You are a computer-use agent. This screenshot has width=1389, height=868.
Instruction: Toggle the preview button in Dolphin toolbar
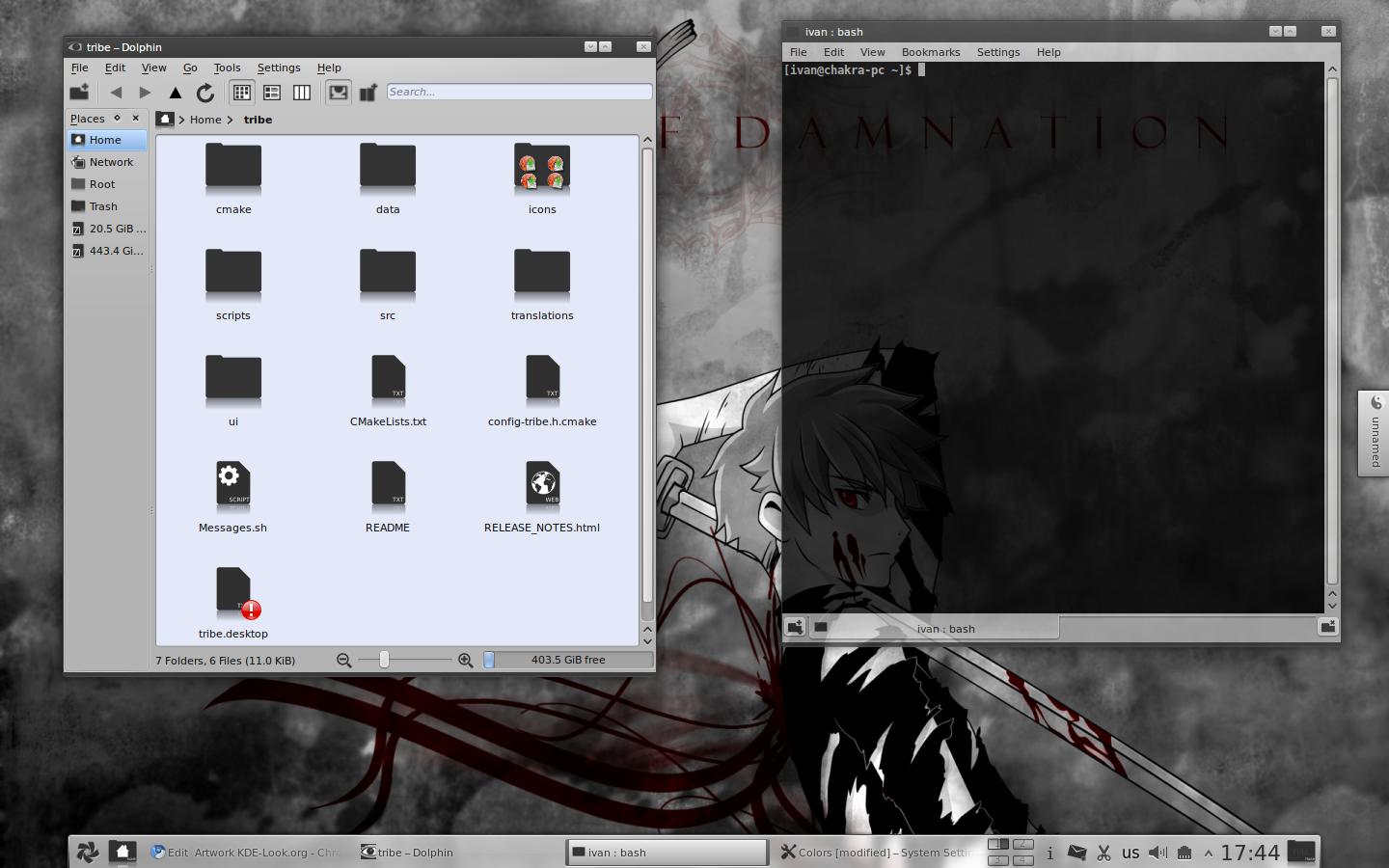click(339, 93)
